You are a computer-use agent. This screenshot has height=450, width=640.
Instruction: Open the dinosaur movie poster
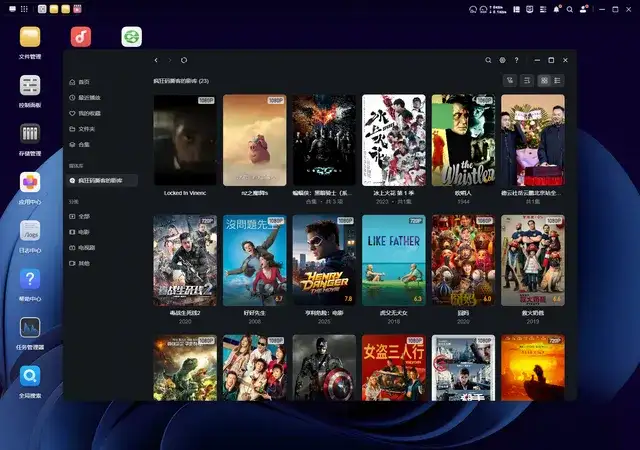pos(185,368)
